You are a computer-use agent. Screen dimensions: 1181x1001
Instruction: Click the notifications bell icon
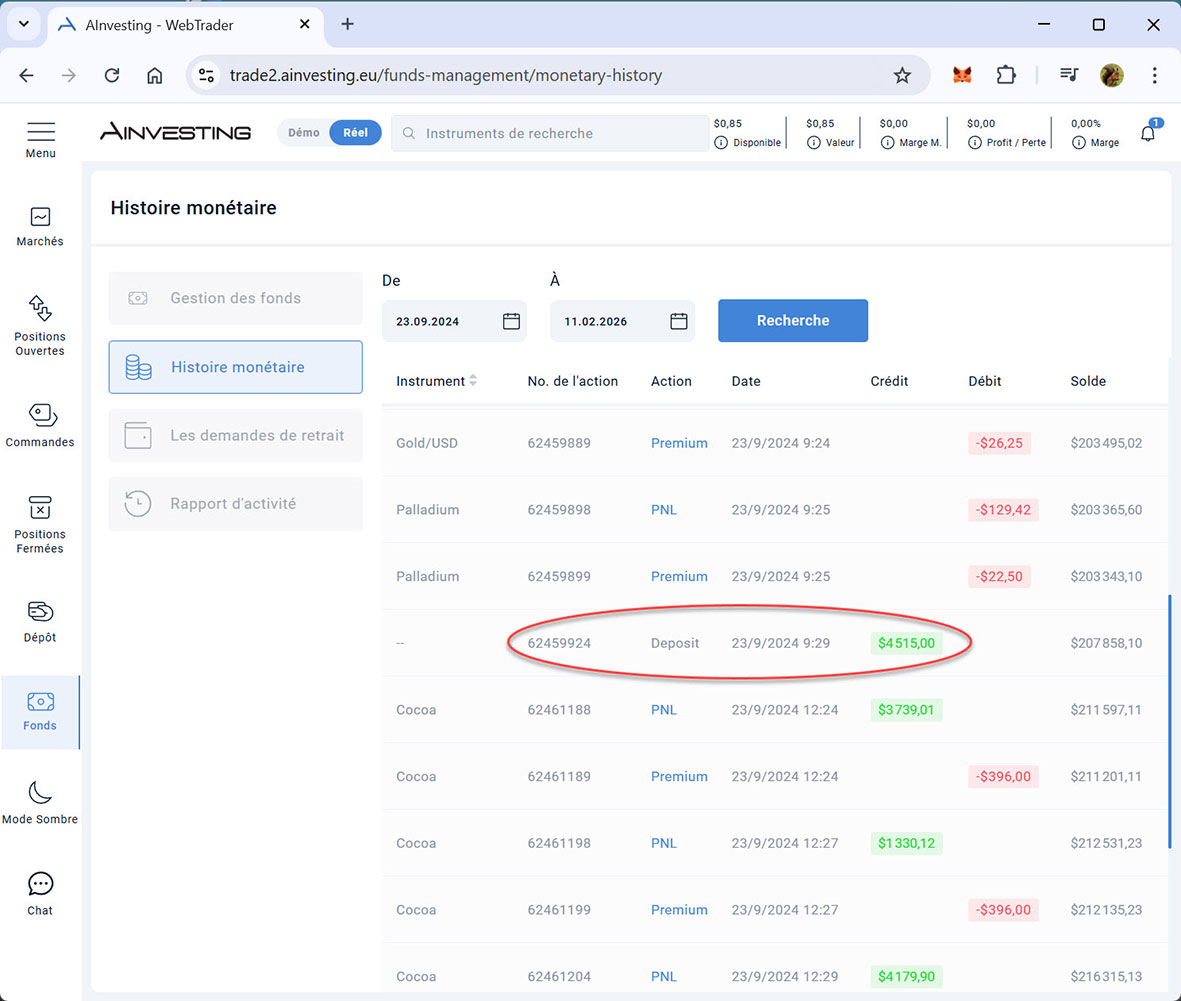click(1147, 133)
